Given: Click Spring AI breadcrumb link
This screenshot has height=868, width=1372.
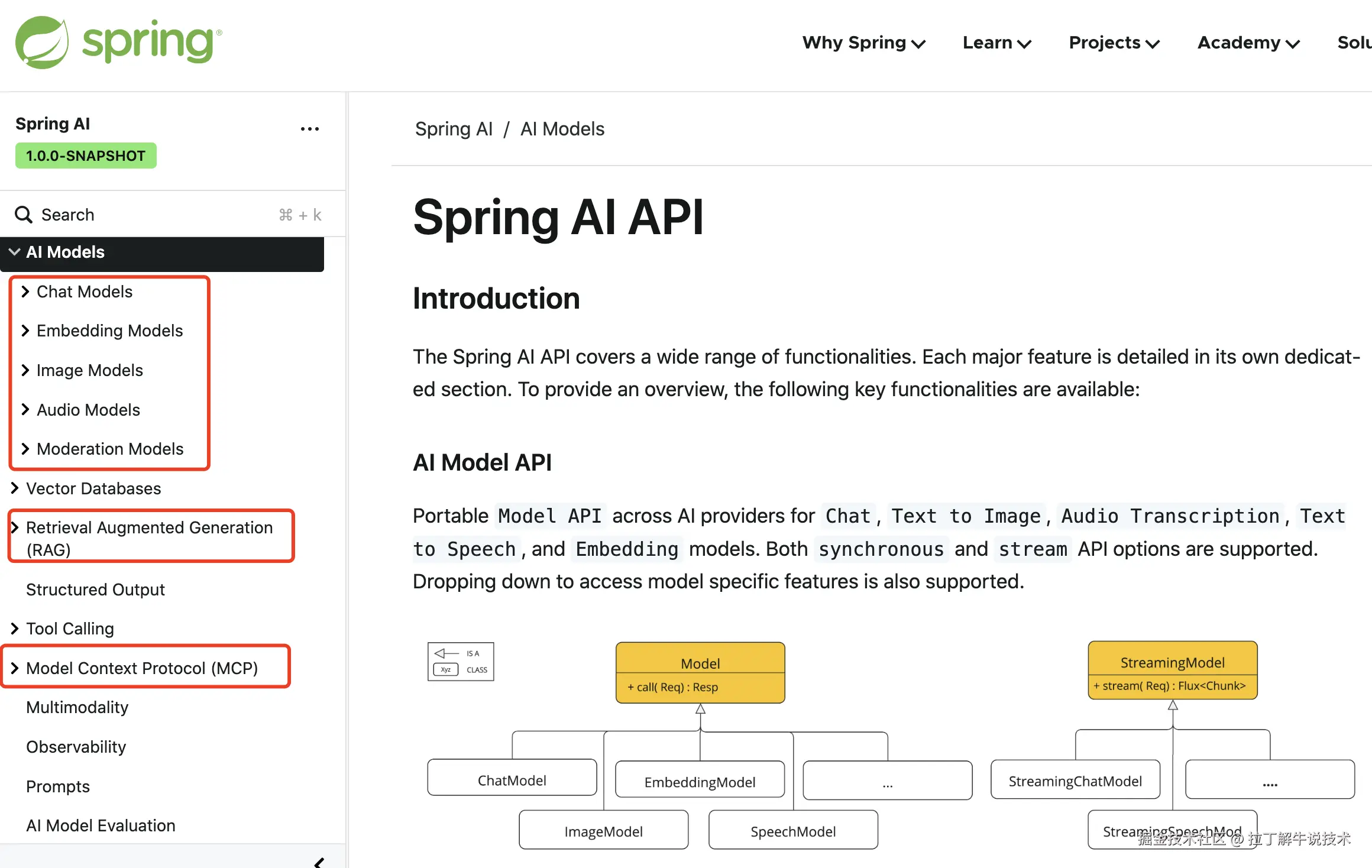Looking at the screenshot, I should pos(454,129).
